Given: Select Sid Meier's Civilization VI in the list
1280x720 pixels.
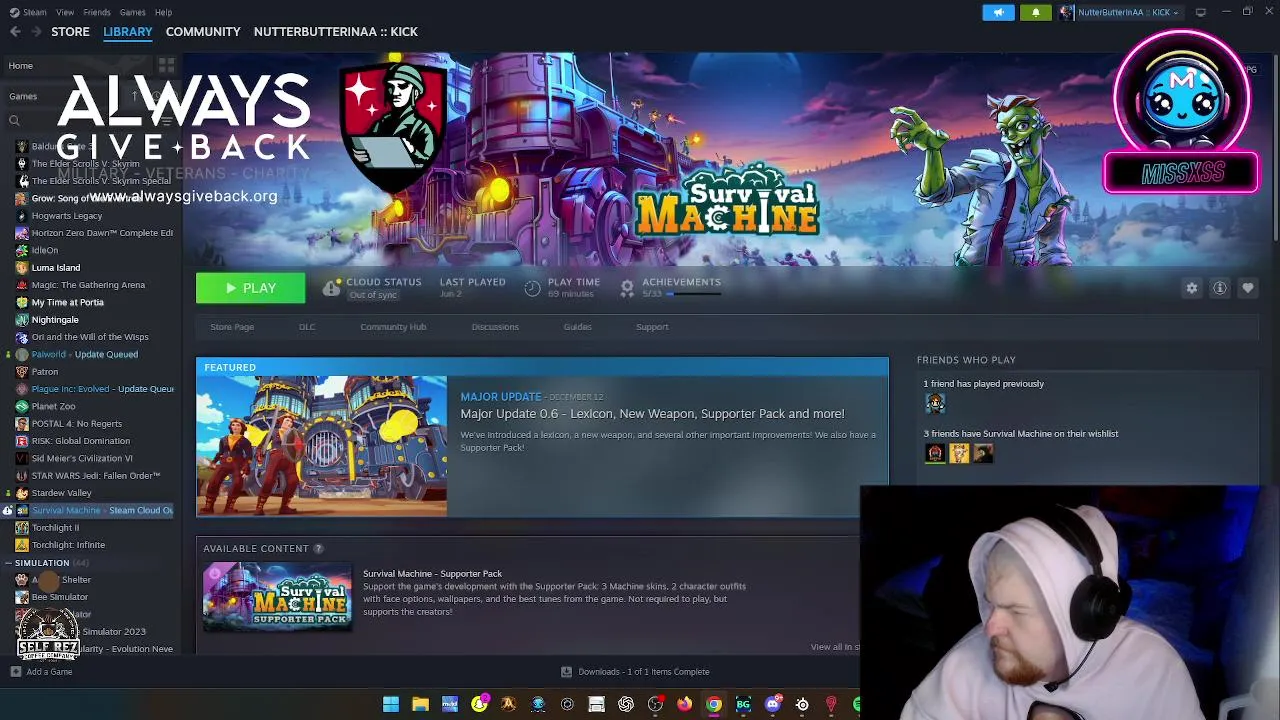Looking at the screenshot, I should coord(81,458).
